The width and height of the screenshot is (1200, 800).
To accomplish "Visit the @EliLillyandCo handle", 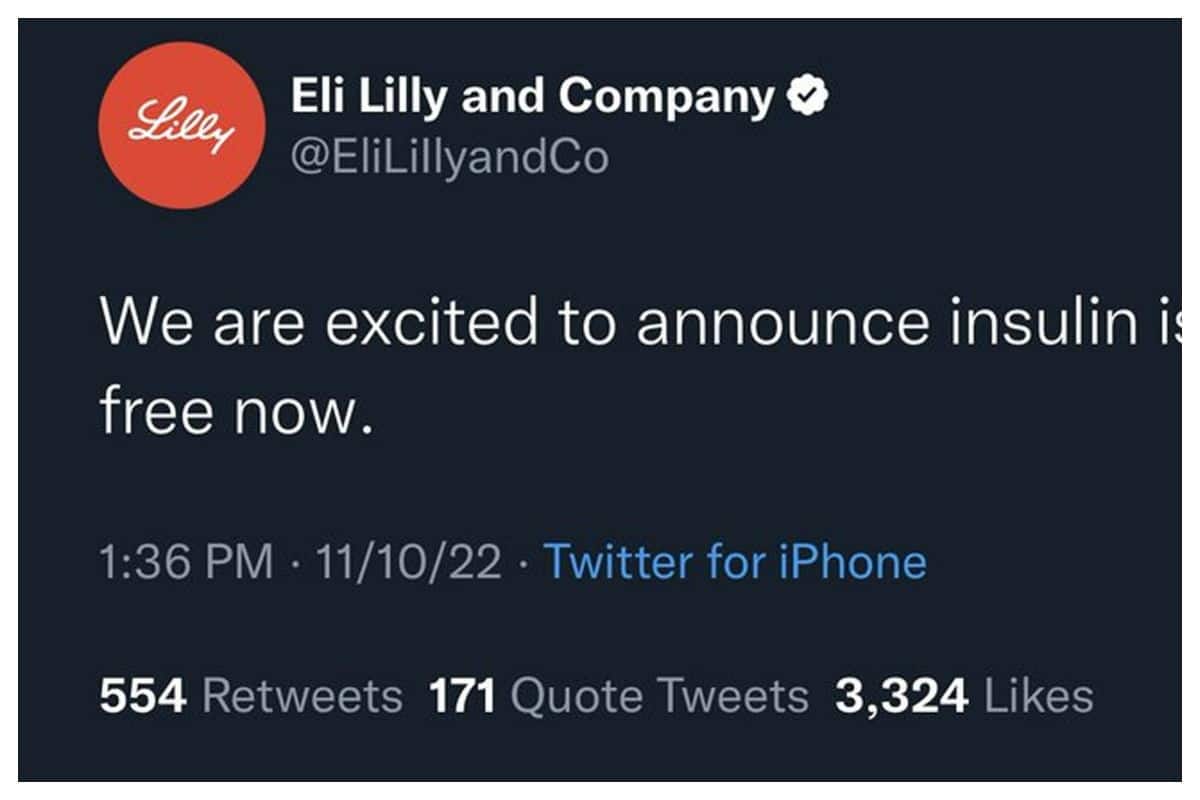I will coord(450,156).
